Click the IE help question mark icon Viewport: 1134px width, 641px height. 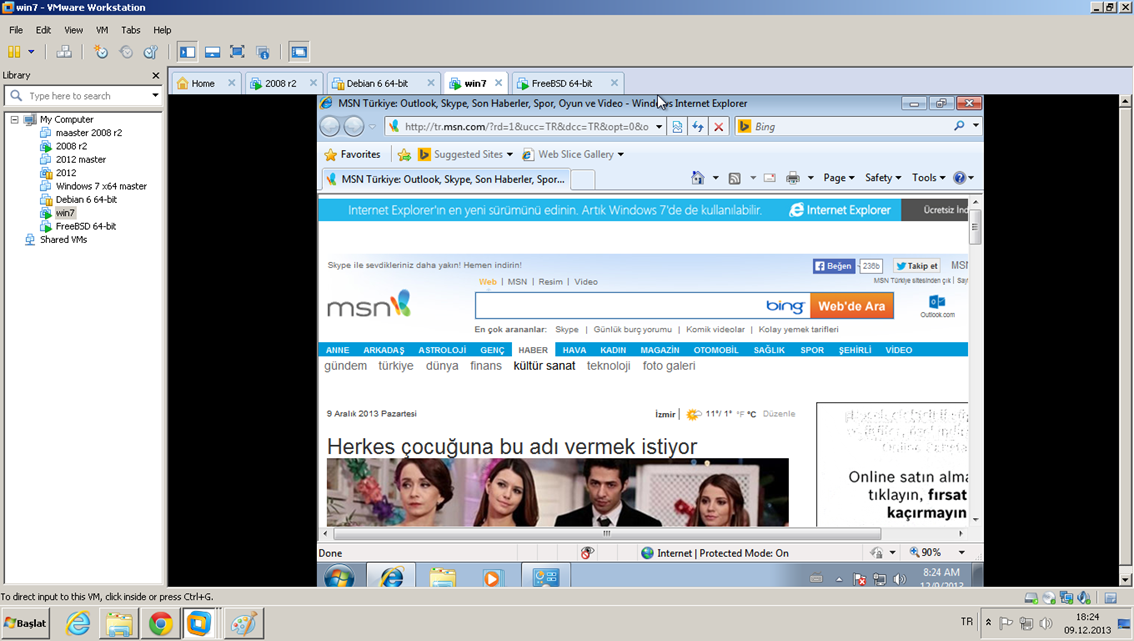[x=960, y=178]
